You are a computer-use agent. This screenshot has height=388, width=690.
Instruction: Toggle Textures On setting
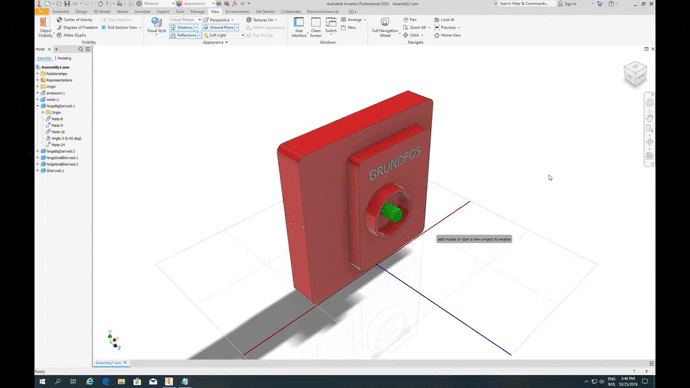[x=261, y=20]
